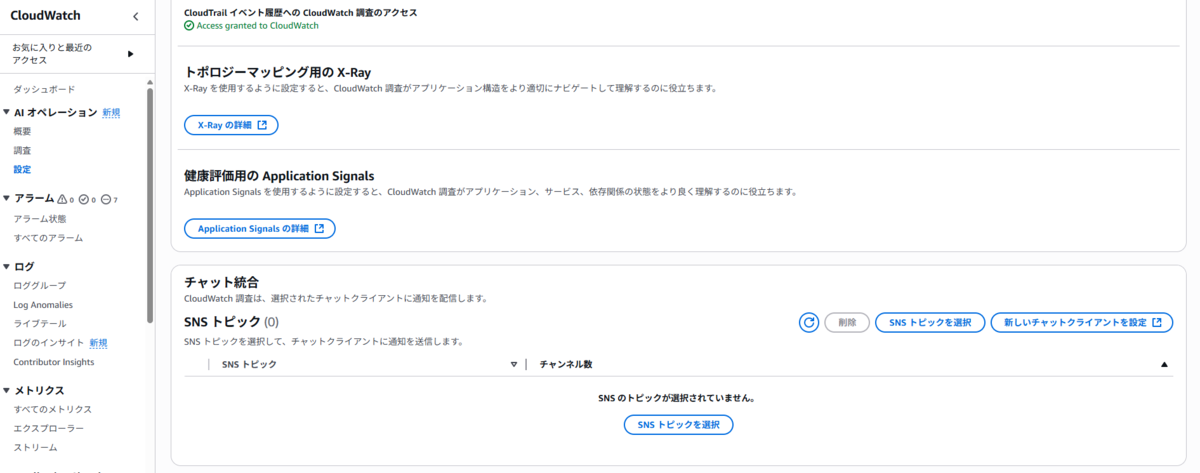Click SNS のトピックが選択されていません message
This screenshot has height=473, width=1200.
point(676,398)
